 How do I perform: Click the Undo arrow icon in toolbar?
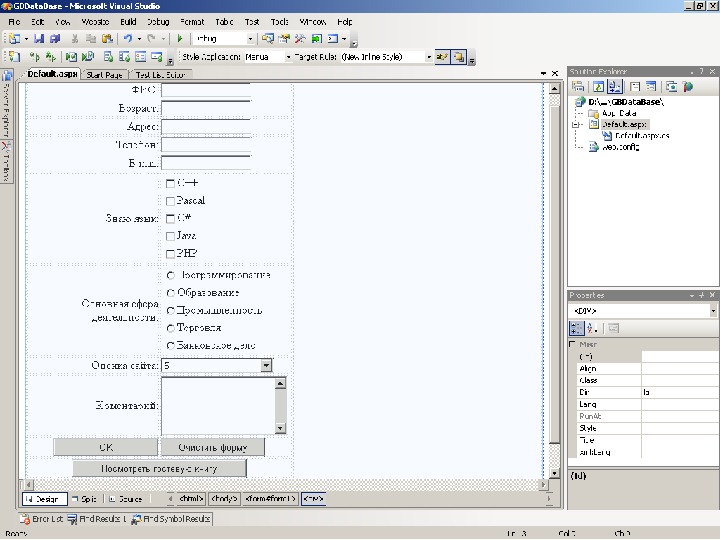click(128, 39)
